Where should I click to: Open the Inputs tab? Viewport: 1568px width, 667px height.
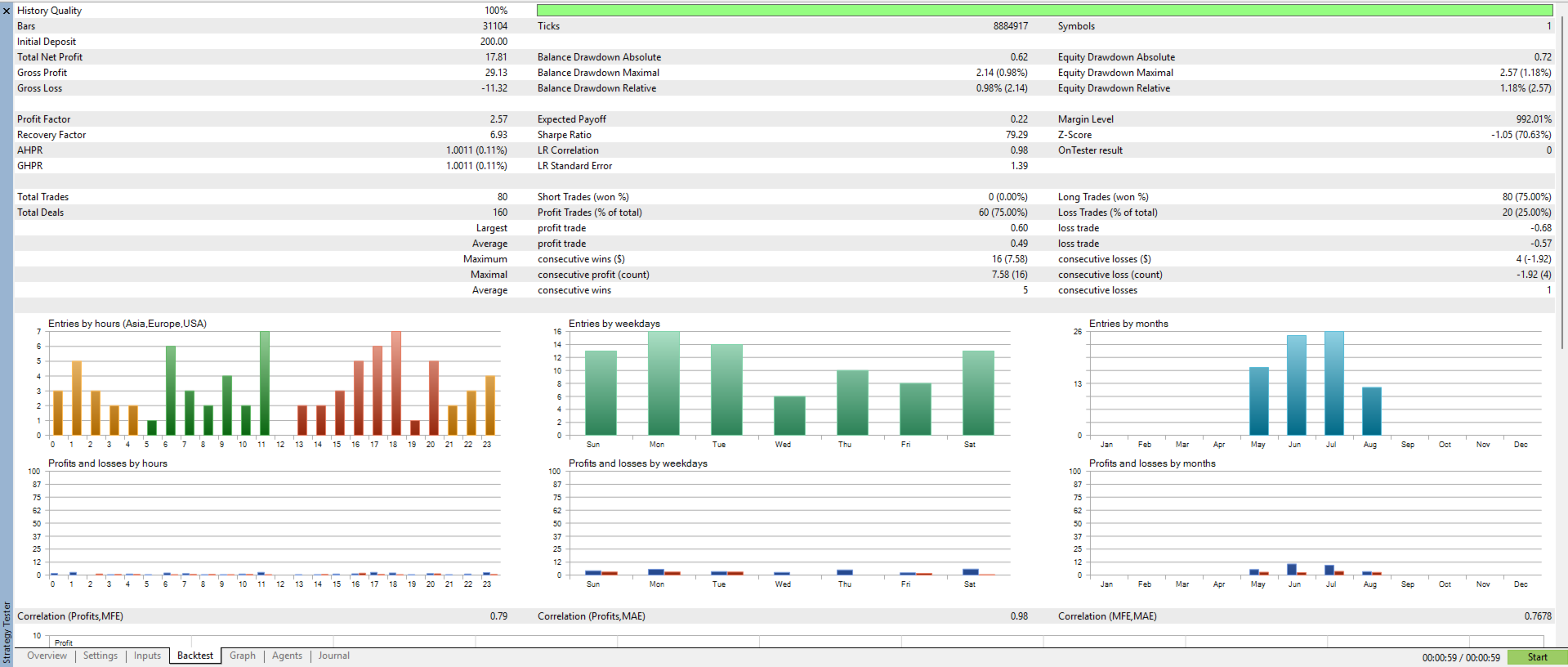147,656
